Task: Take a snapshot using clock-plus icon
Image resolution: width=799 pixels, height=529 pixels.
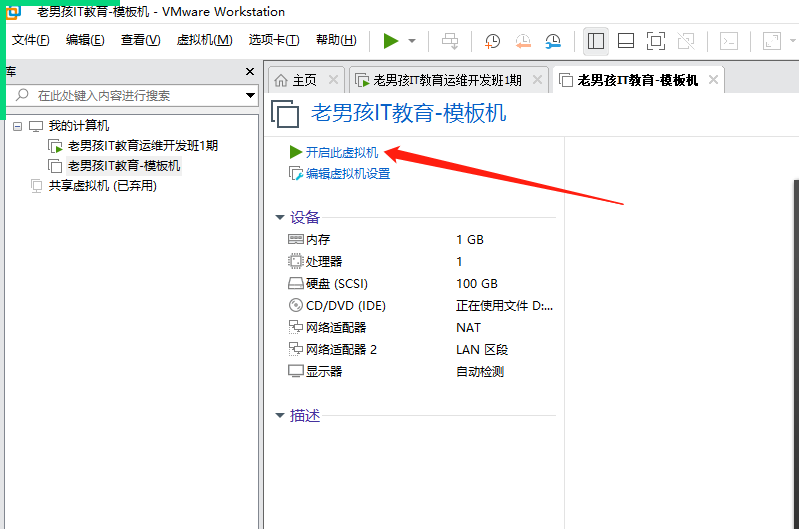Action: point(492,41)
